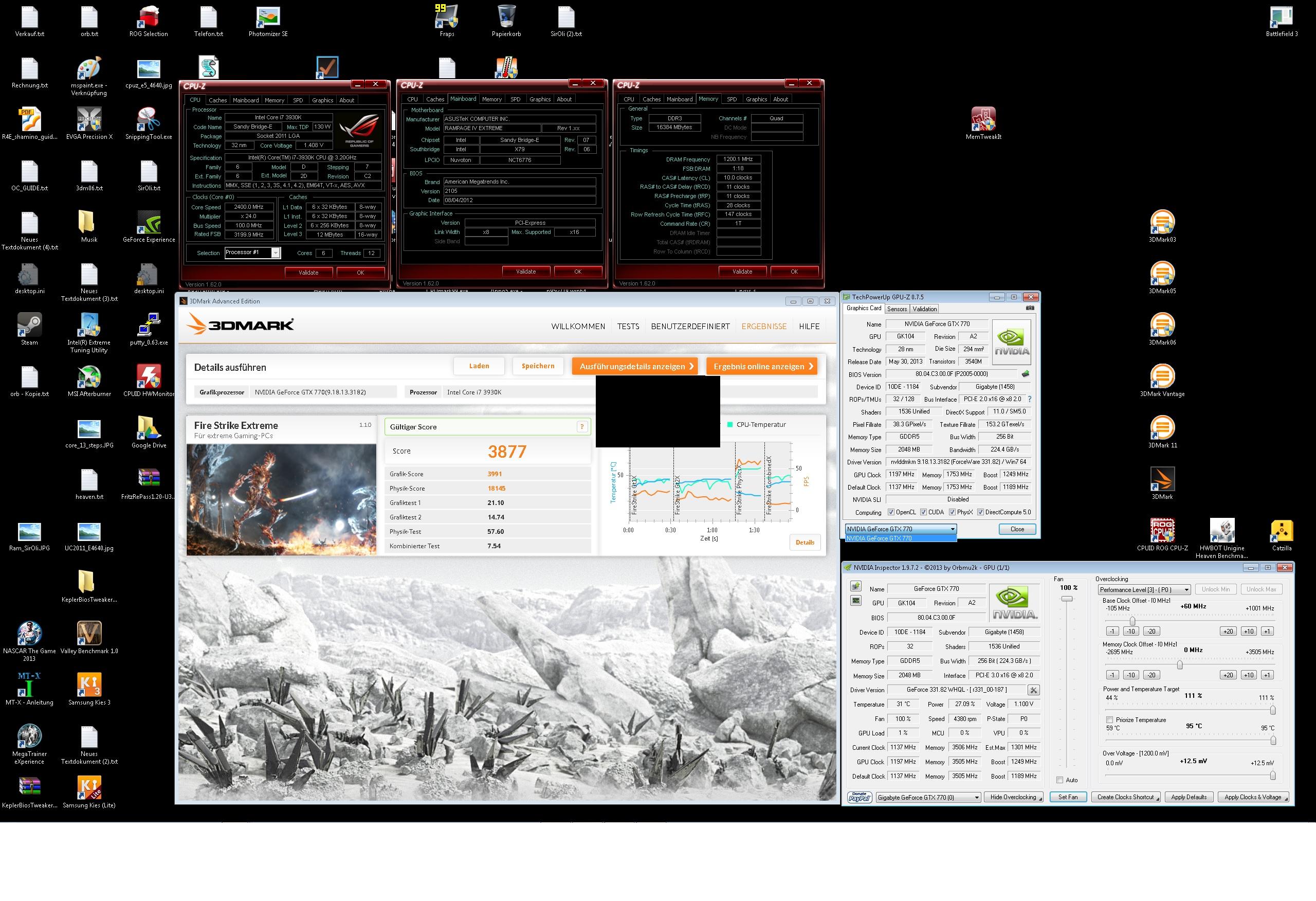Select the Intel Extreme Tuning Utility icon

[89, 333]
